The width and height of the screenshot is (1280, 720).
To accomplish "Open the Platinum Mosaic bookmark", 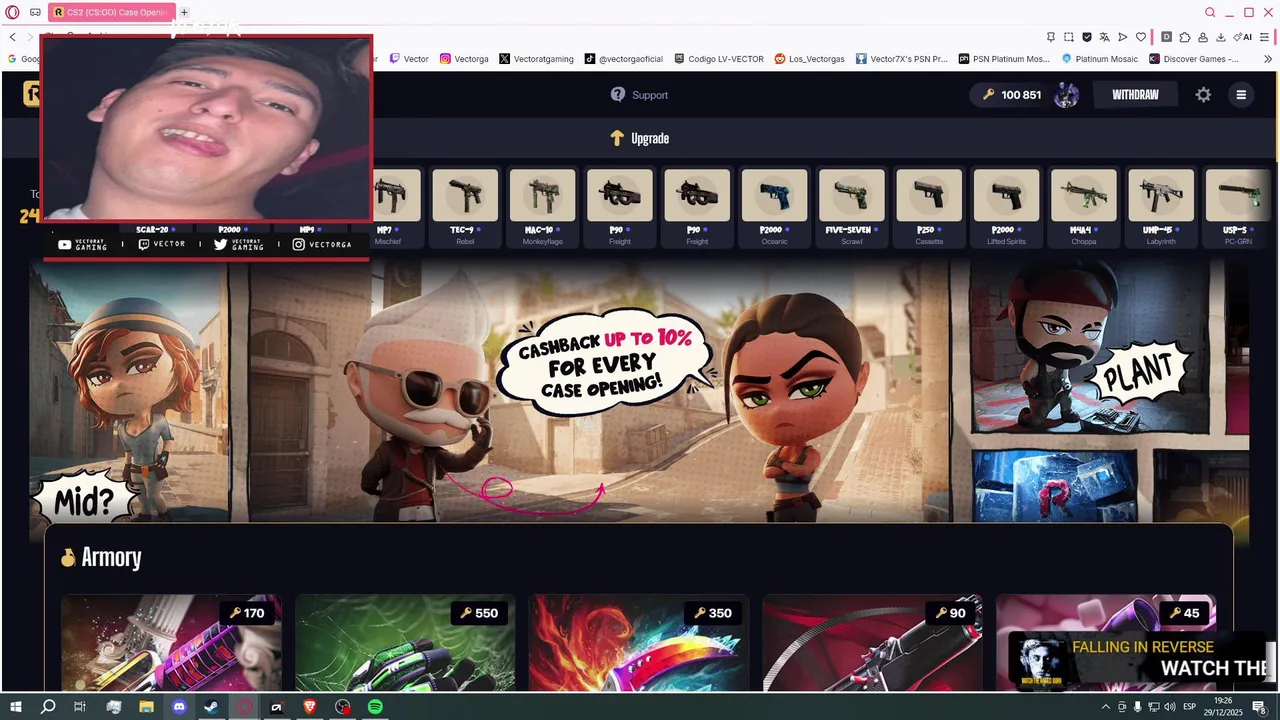I will [1099, 59].
